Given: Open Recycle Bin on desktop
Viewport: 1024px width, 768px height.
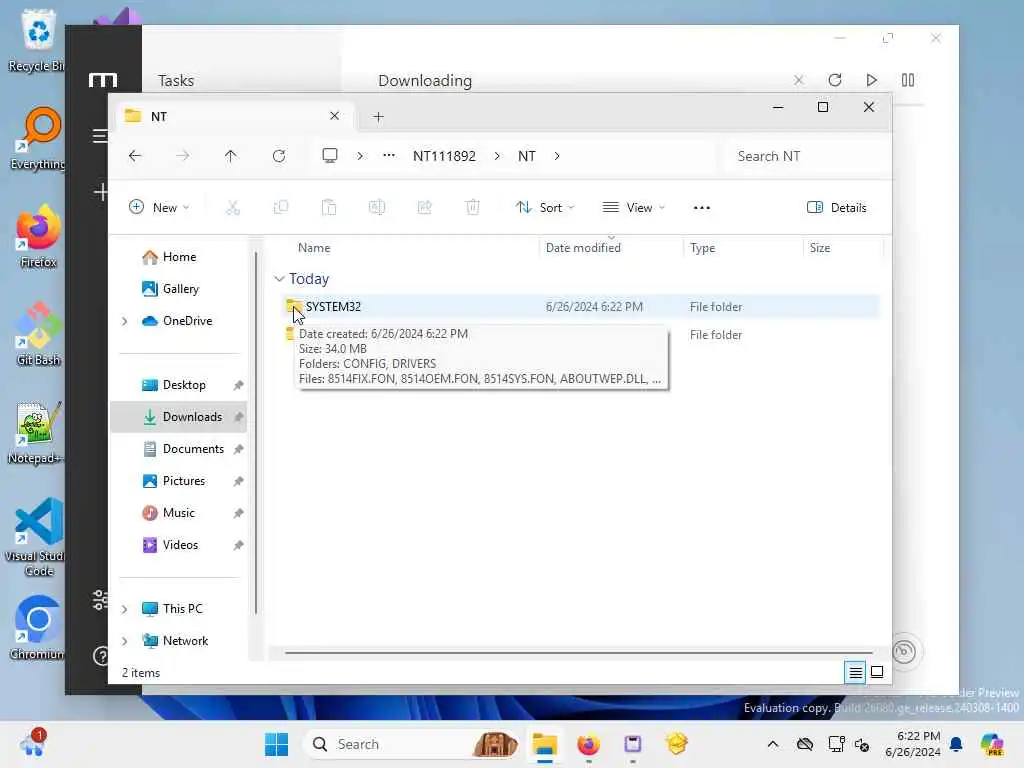Looking at the screenshot, I should (37, 40).
